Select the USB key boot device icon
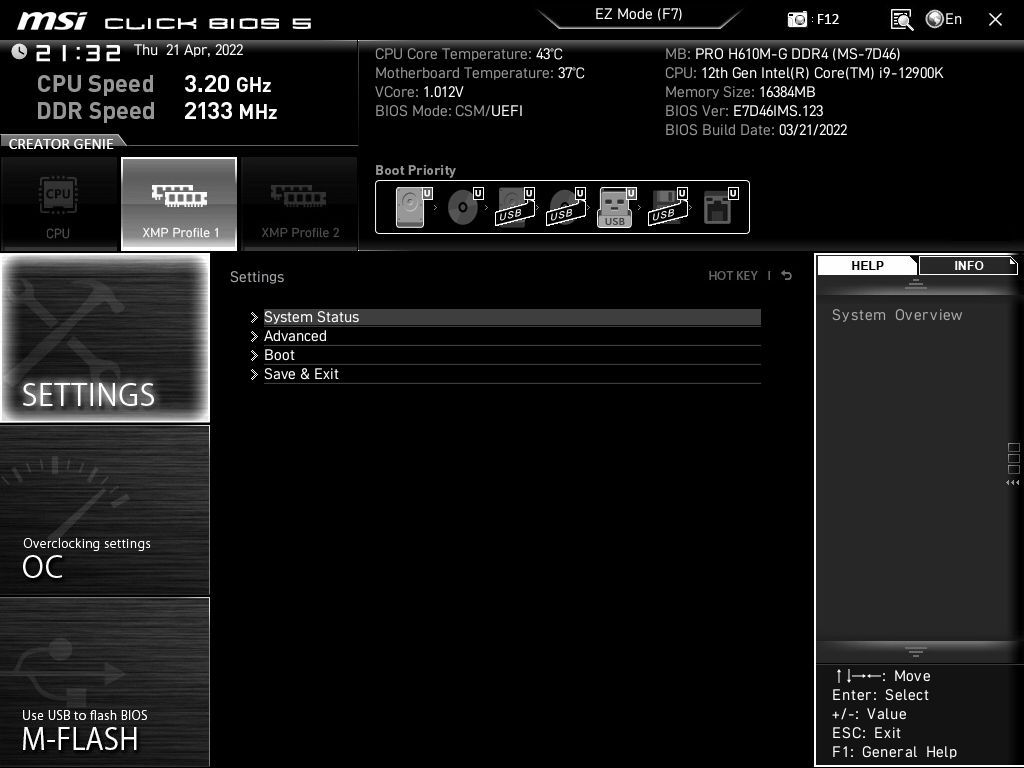1024x768 pixels. click(616, 207)
